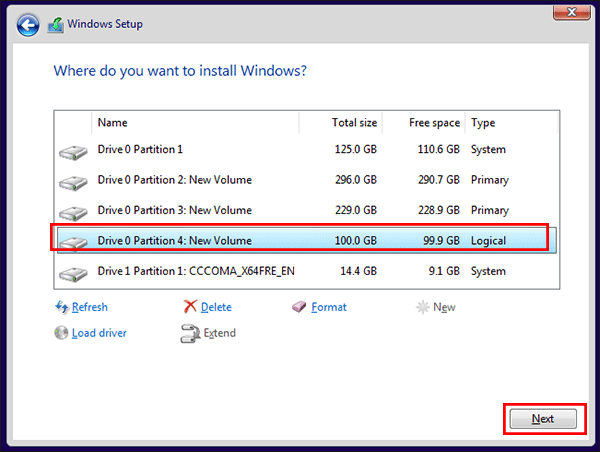
Task: Select Drive 1 Partition 1 CCCOMA_X64FRE_EN row
Action: pos(195,271)
